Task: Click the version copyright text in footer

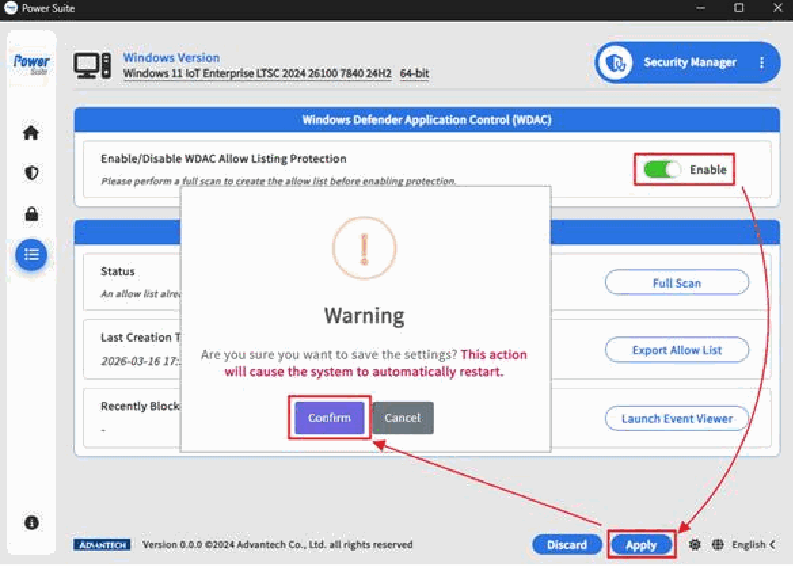Action: pos(277,545)
